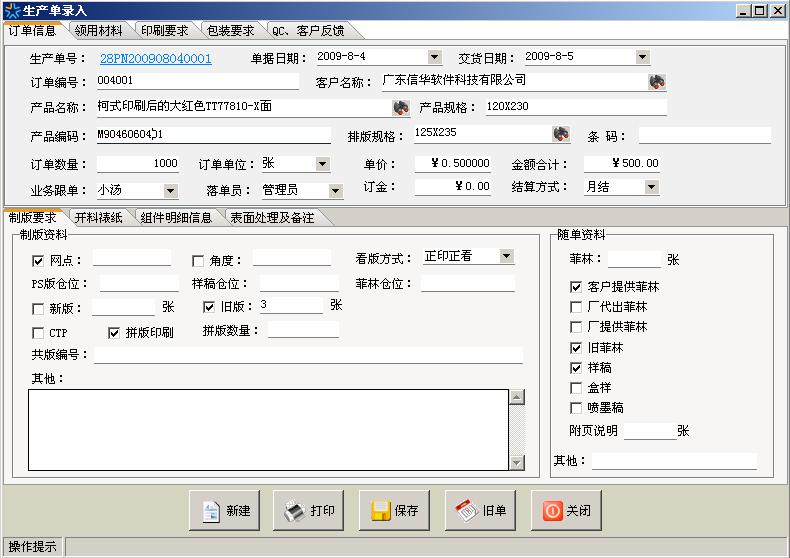Click the lookup icon beside 客户名称 field
The image size is (790, 558).
pyautogui.click(x=657, y=82)
